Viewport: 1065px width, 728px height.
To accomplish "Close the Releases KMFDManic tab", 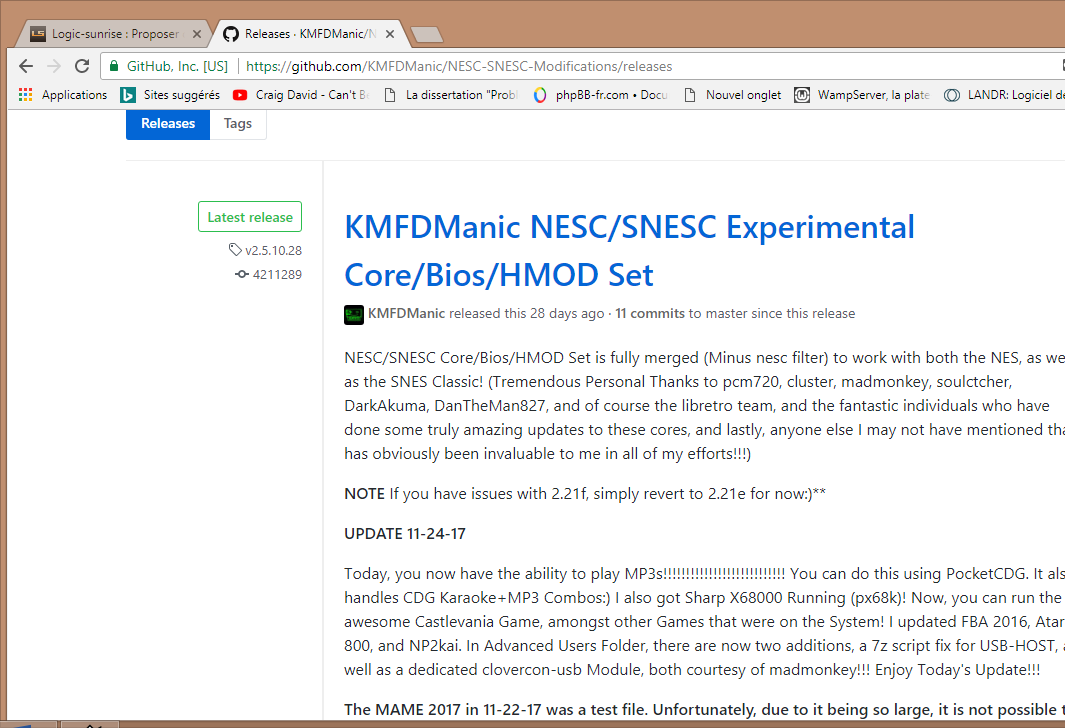I will click(390, 34).
